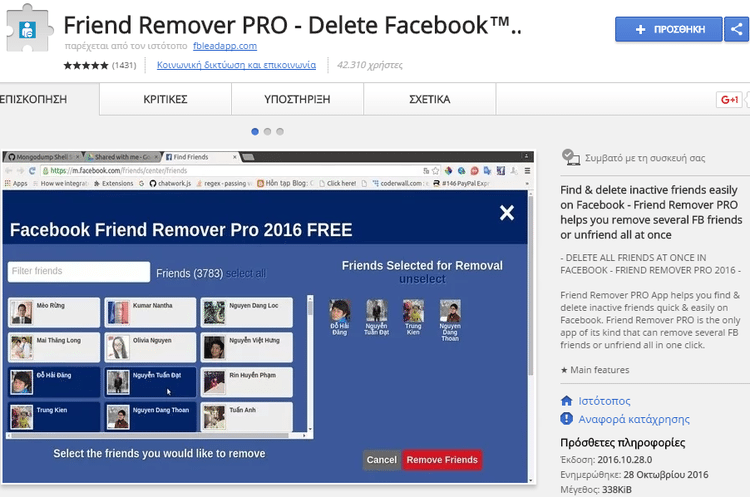The image size is (750, 497).
Task: Select friend Mèo Rừng
Action: 54,312
